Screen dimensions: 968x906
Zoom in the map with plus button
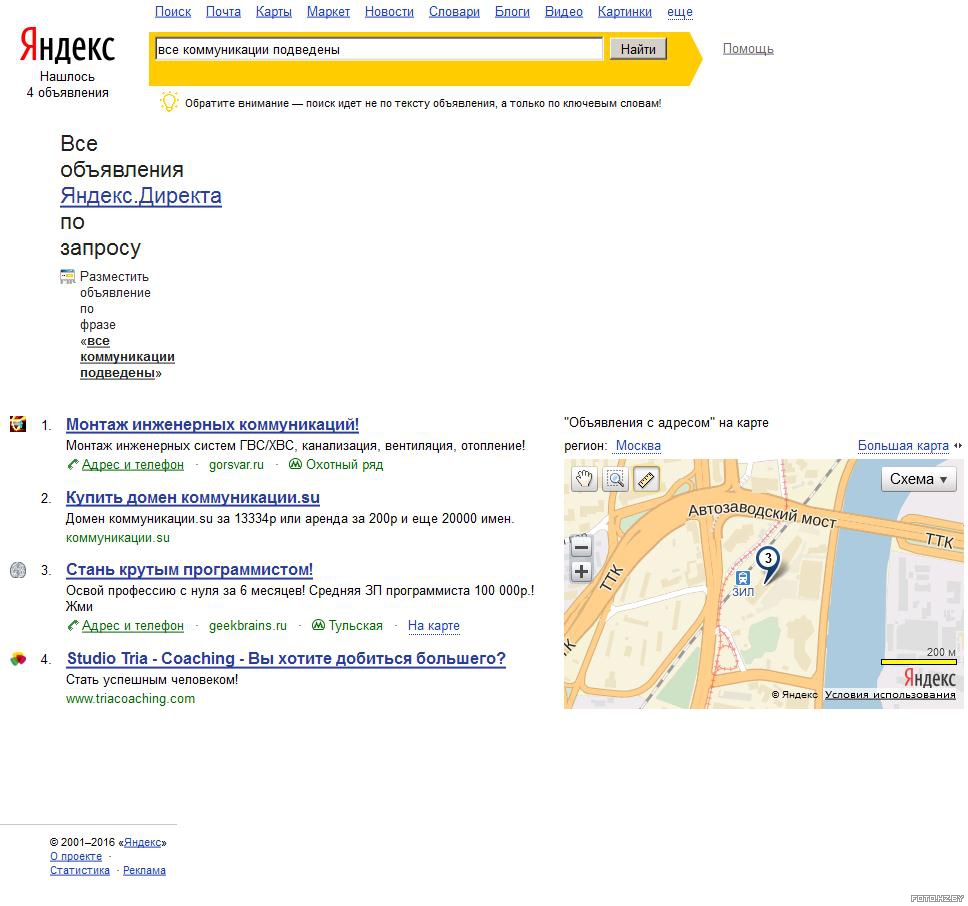point(581,571)
